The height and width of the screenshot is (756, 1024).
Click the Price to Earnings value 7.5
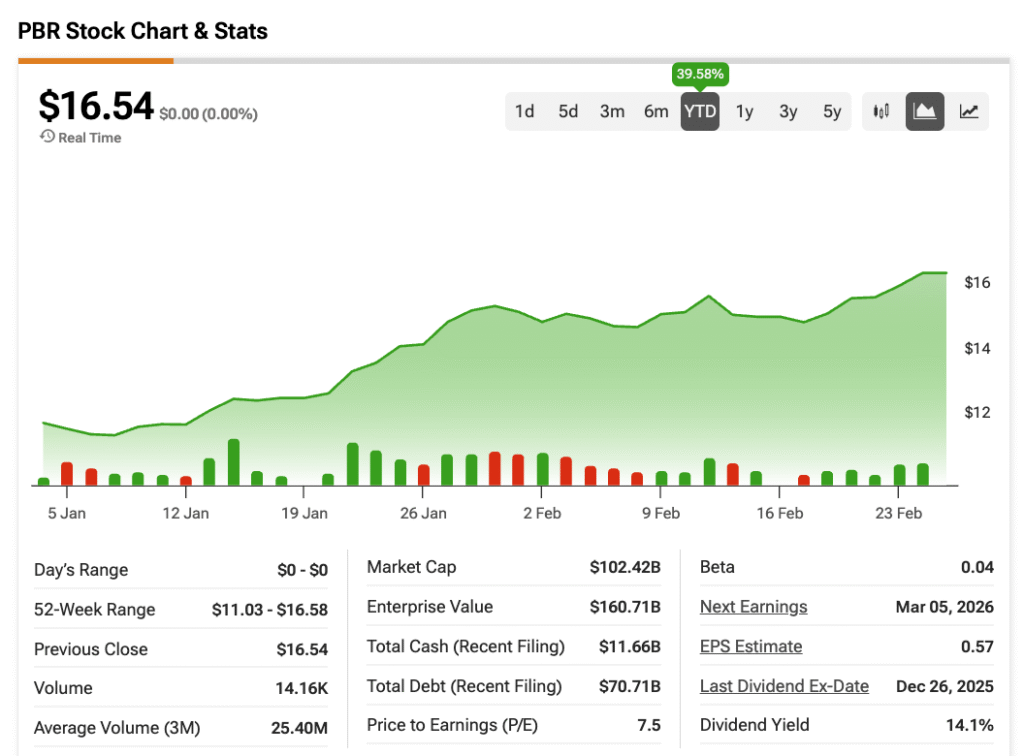pos(649,725)
